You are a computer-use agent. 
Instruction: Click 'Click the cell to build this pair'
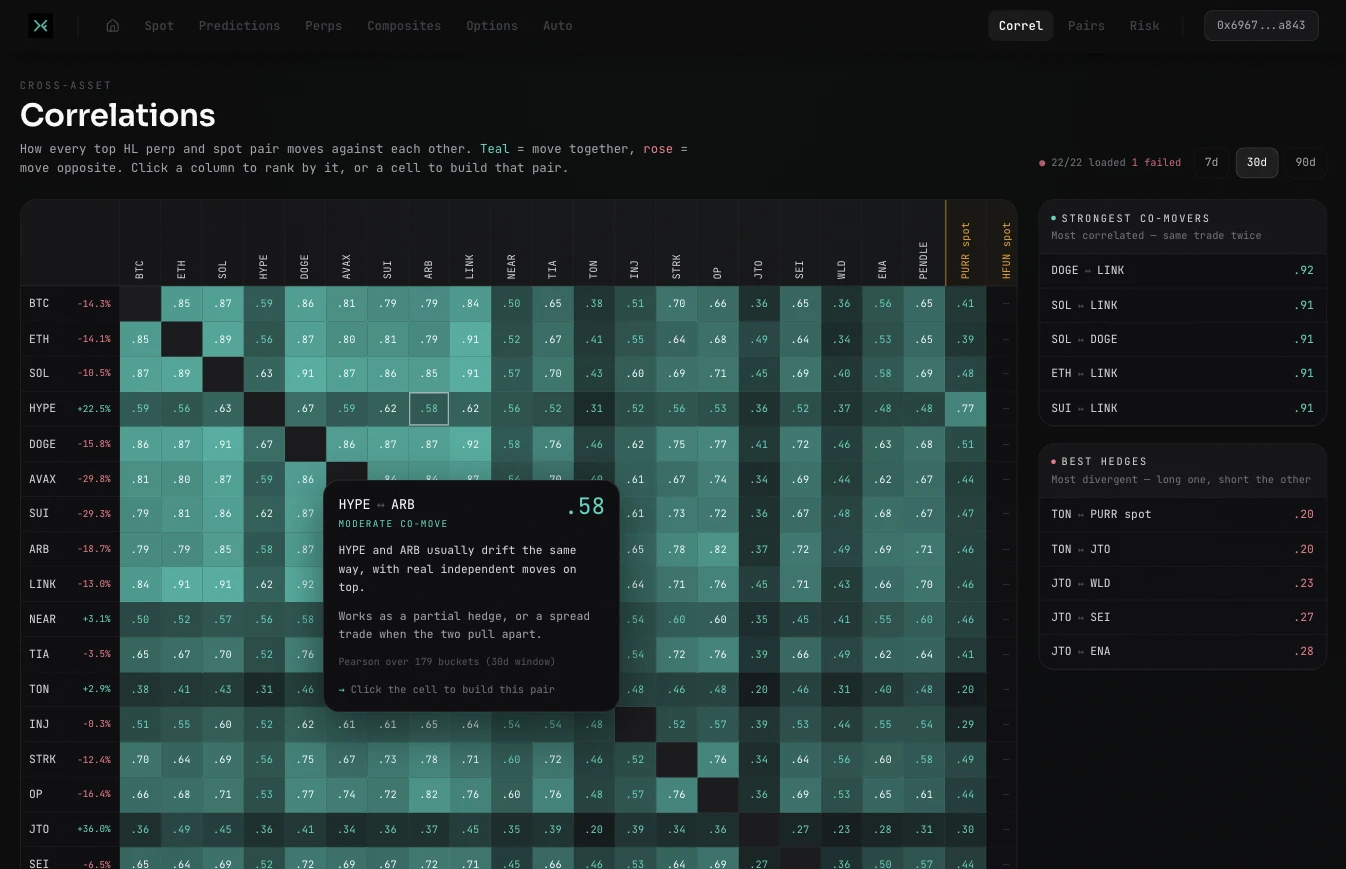tap(452, 689)
